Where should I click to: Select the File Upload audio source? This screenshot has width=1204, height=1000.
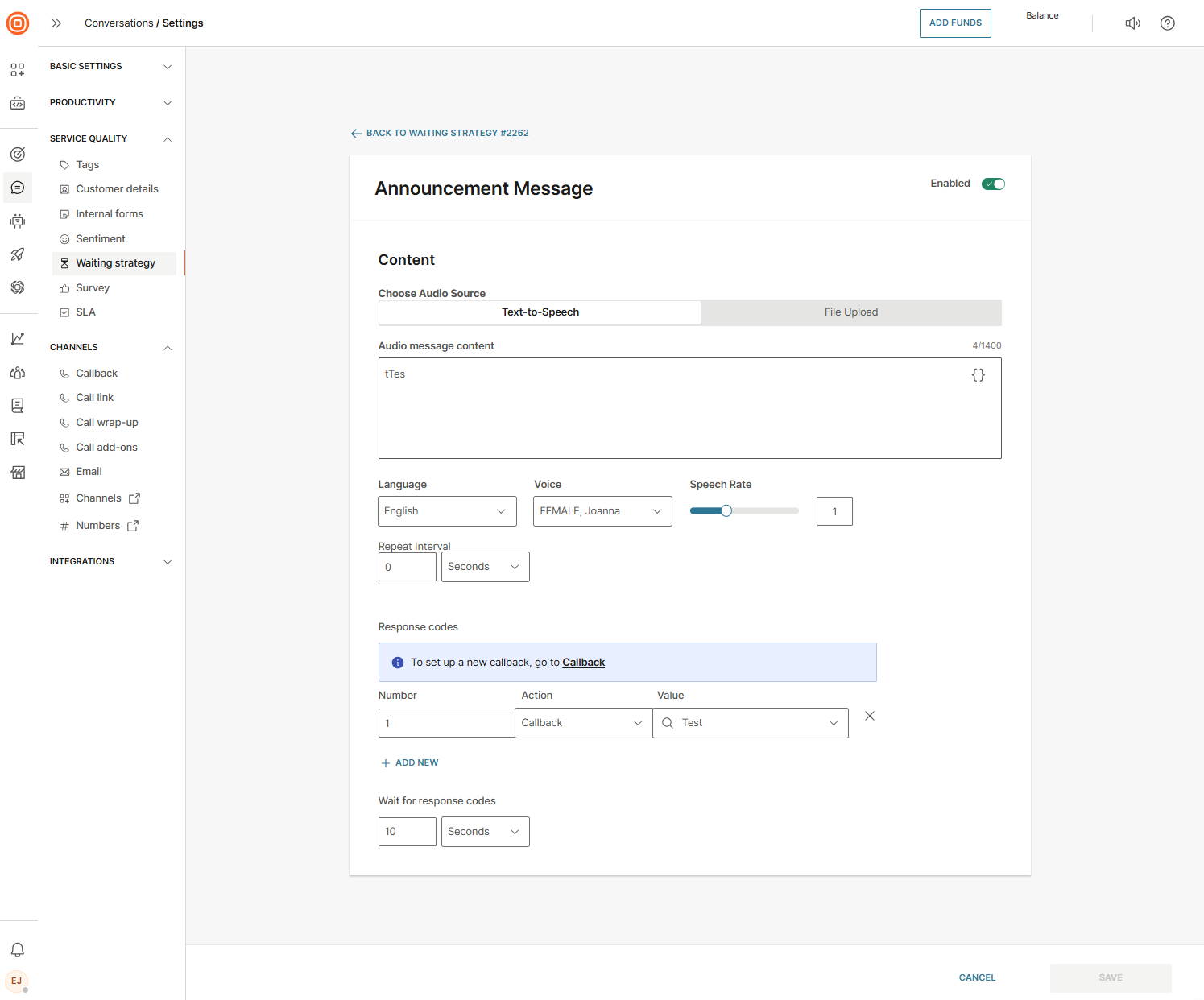(850, 312)
